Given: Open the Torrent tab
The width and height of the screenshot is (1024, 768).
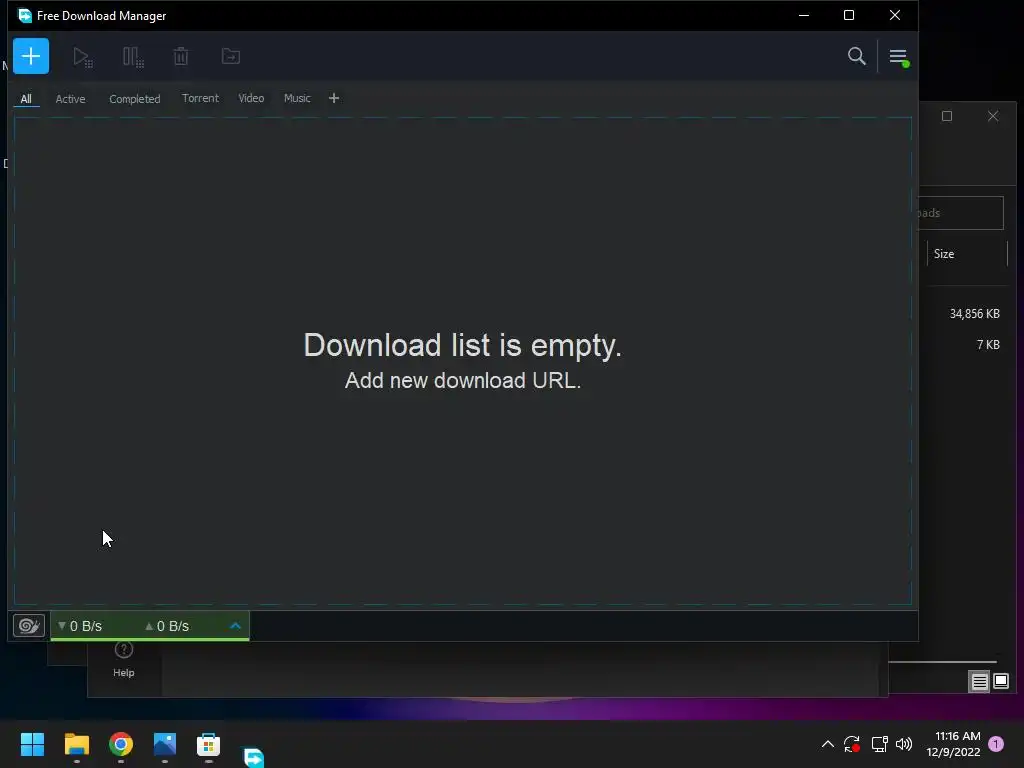Looking at the screenshot, I should 200,98.
